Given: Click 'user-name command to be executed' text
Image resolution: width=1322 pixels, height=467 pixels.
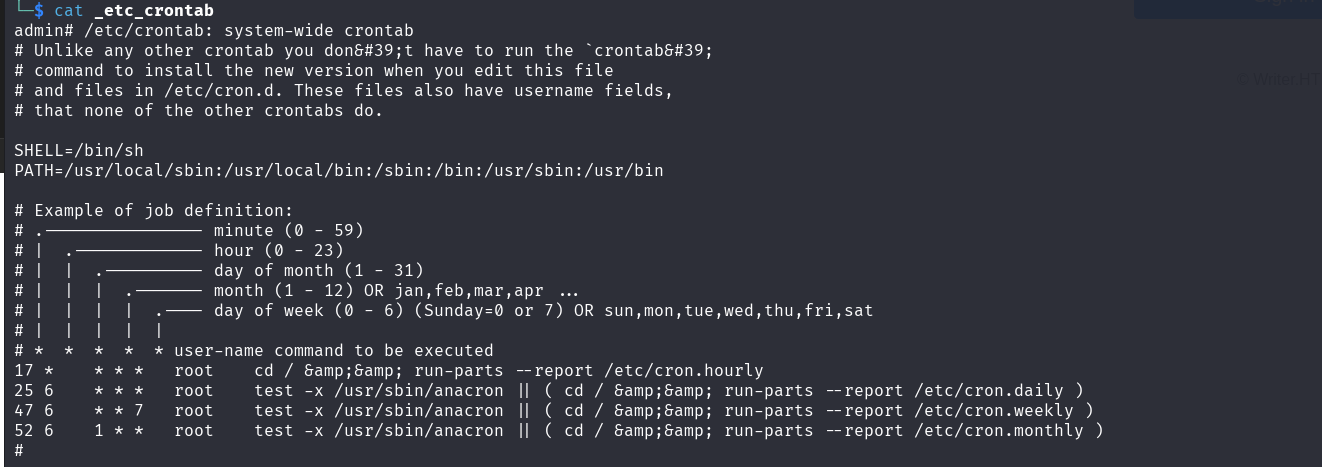Looking at the screenshot, I should pyautogui.click(x=333, y=350).
